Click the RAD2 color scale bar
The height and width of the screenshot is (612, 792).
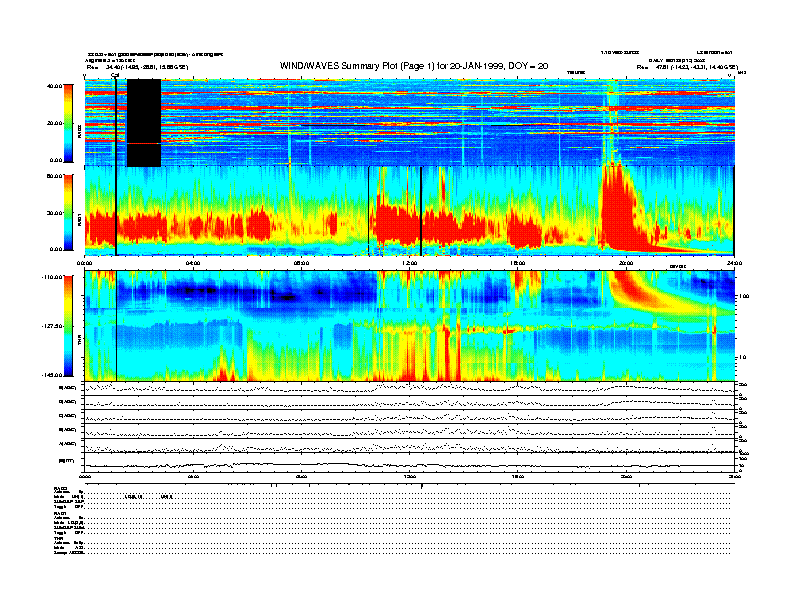coord(68,123)
